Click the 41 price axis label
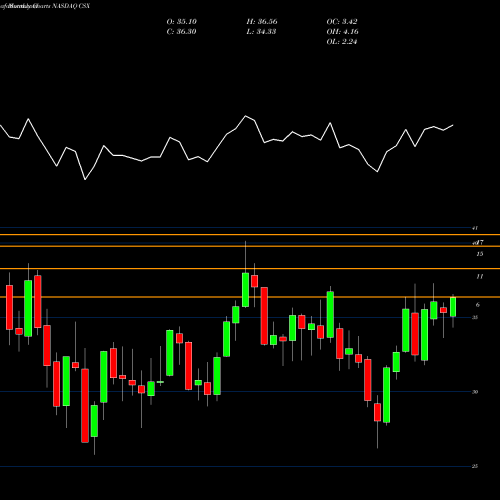The height and width of the screenshot is (500, 500). pyautogui.click(x=475, y=228)
